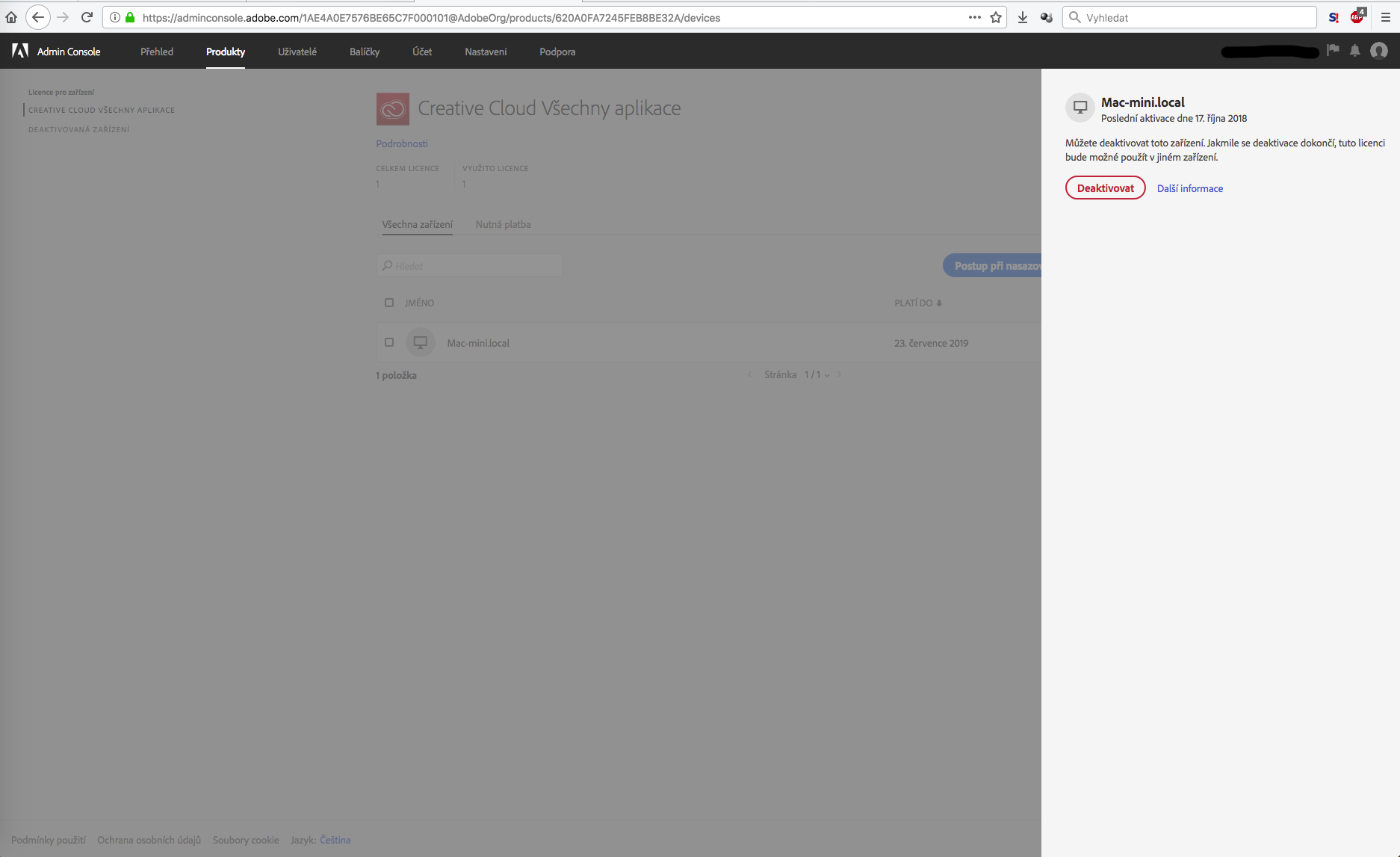Open the Další informace link
This screenshot has width=1400, height=857.
point(1190,188)
